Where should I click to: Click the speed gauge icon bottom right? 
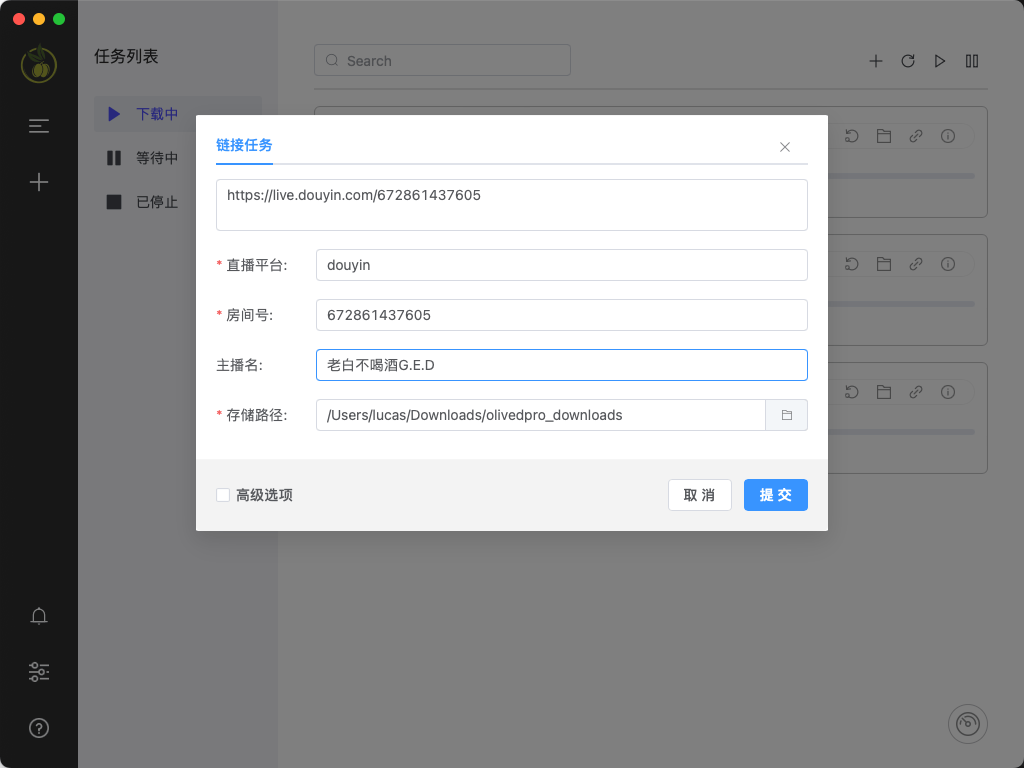click(967, 724)
